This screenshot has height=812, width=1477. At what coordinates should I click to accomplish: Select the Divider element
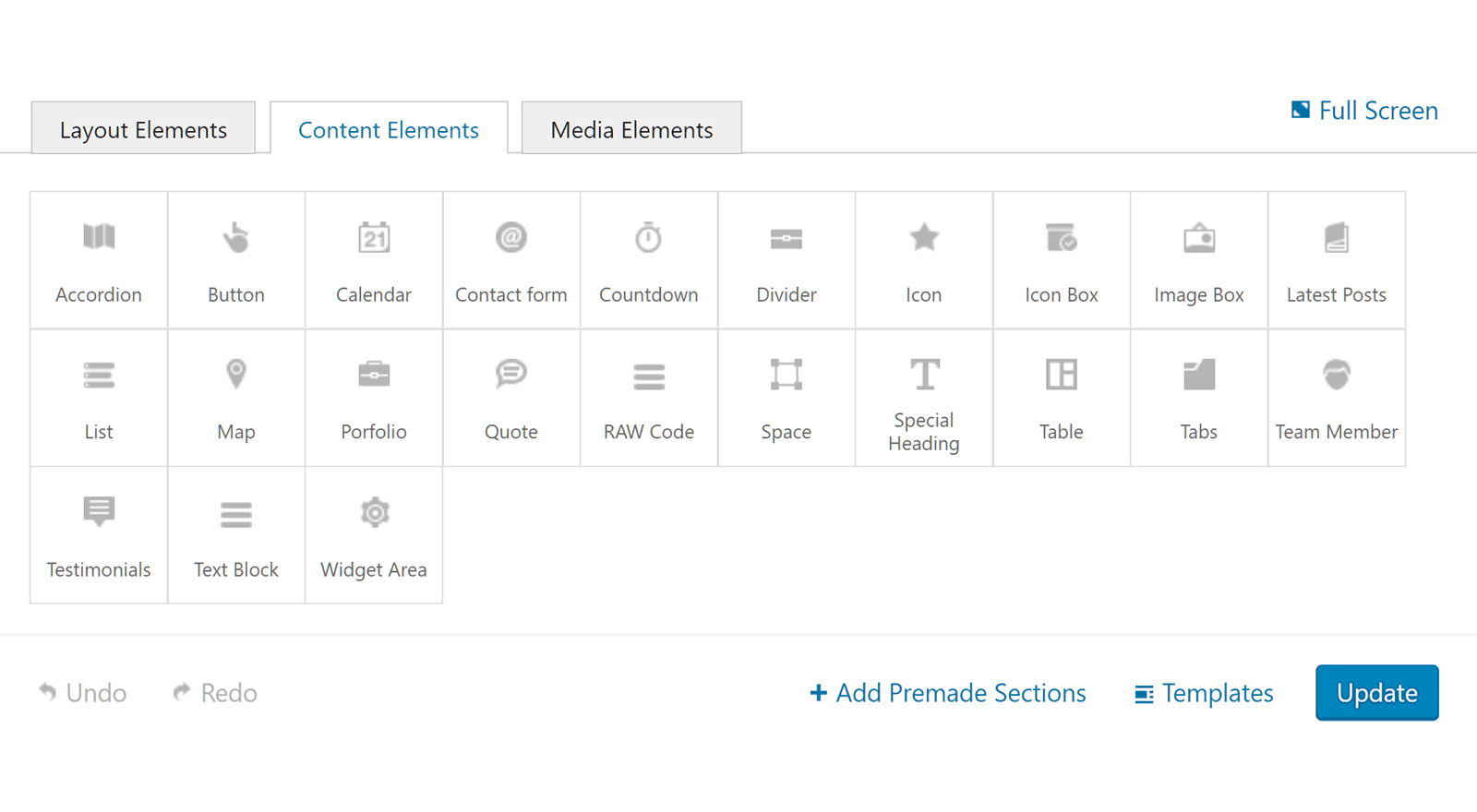(x=787, y=260)
